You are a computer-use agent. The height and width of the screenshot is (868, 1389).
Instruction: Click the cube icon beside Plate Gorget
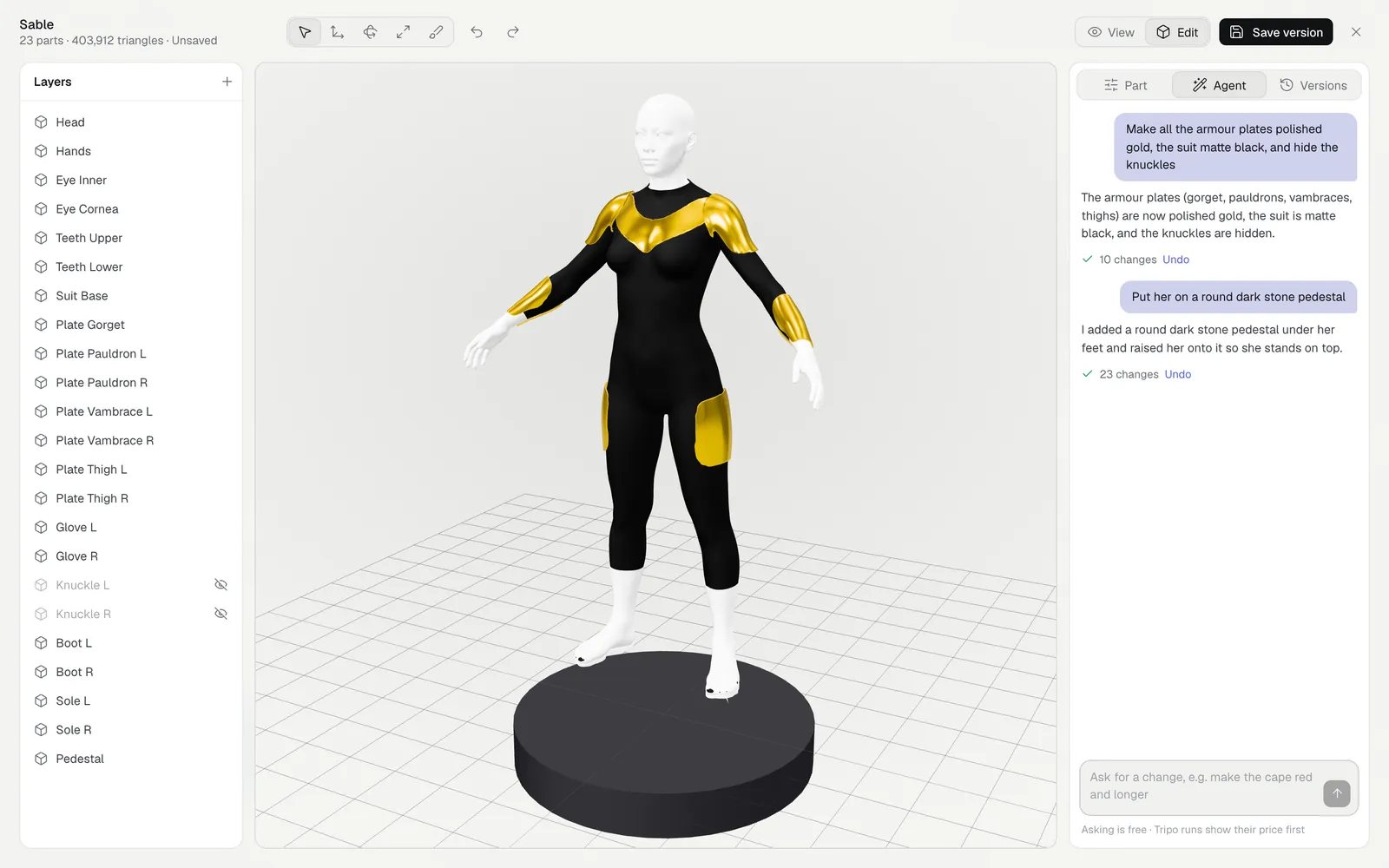[41, 325]
